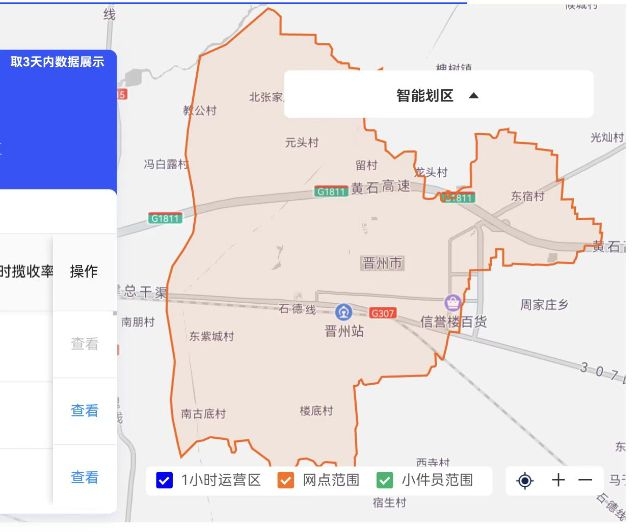Viewport: 640px width, 532px height.
Task: Disable the 小件员范围 checkbox
Action: coord(385,480)
